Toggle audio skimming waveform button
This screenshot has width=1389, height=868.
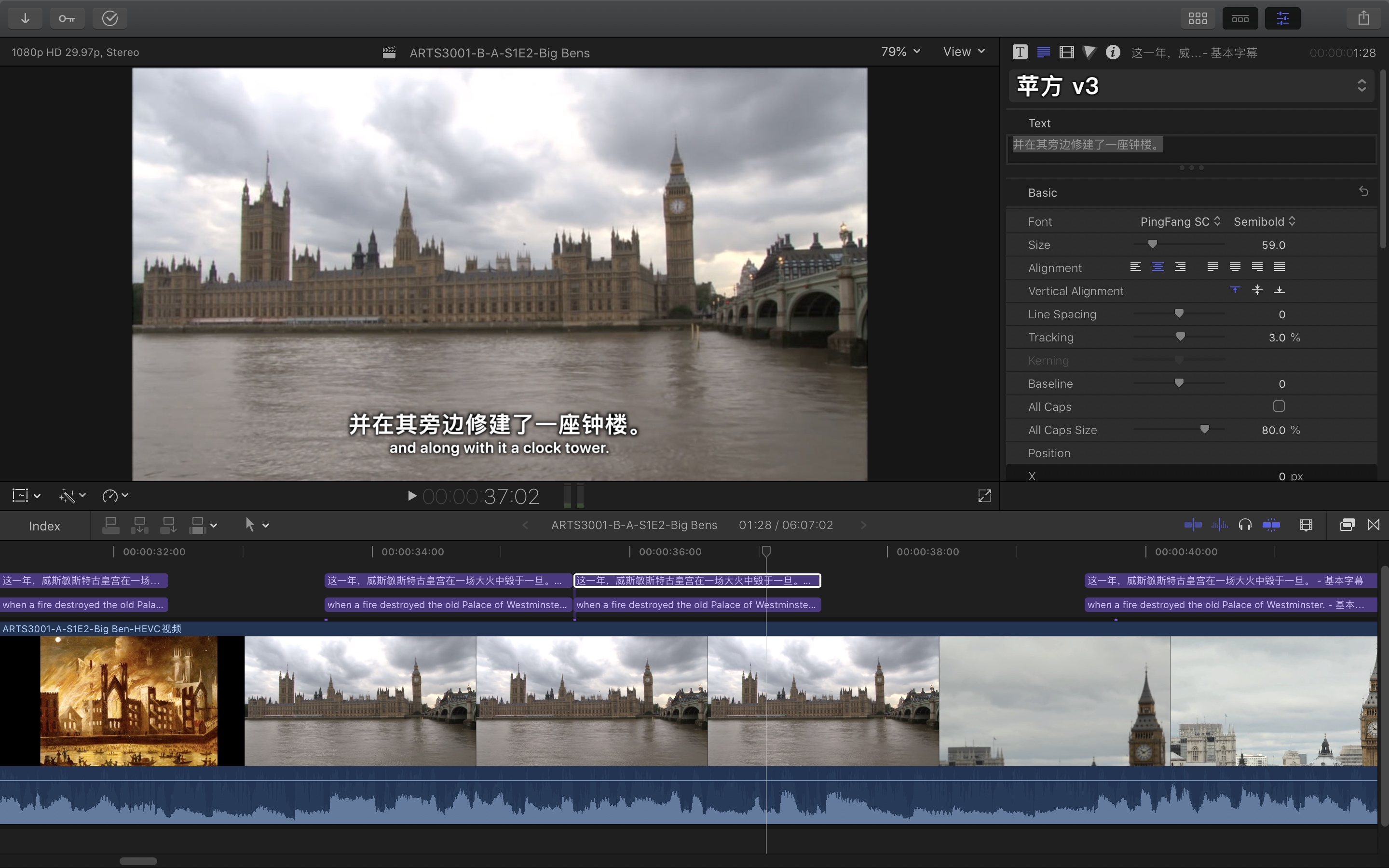[x=1219, y=525]
